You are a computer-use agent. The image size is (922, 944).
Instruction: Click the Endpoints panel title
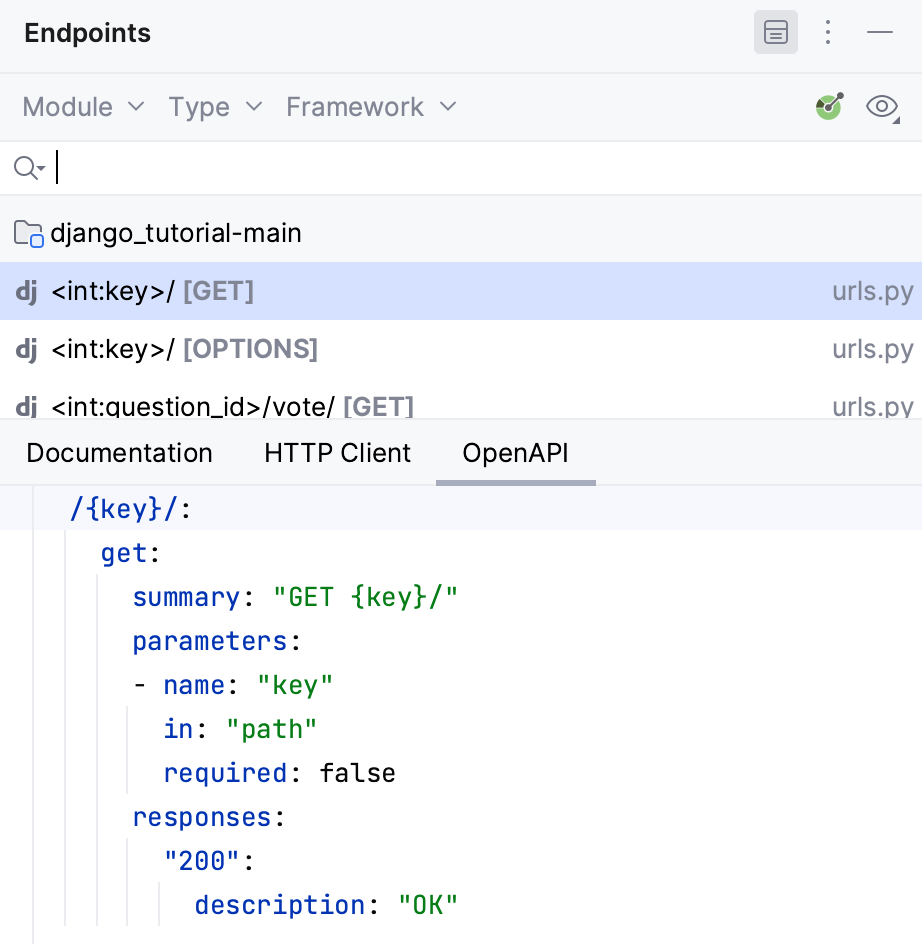(87, 33)
